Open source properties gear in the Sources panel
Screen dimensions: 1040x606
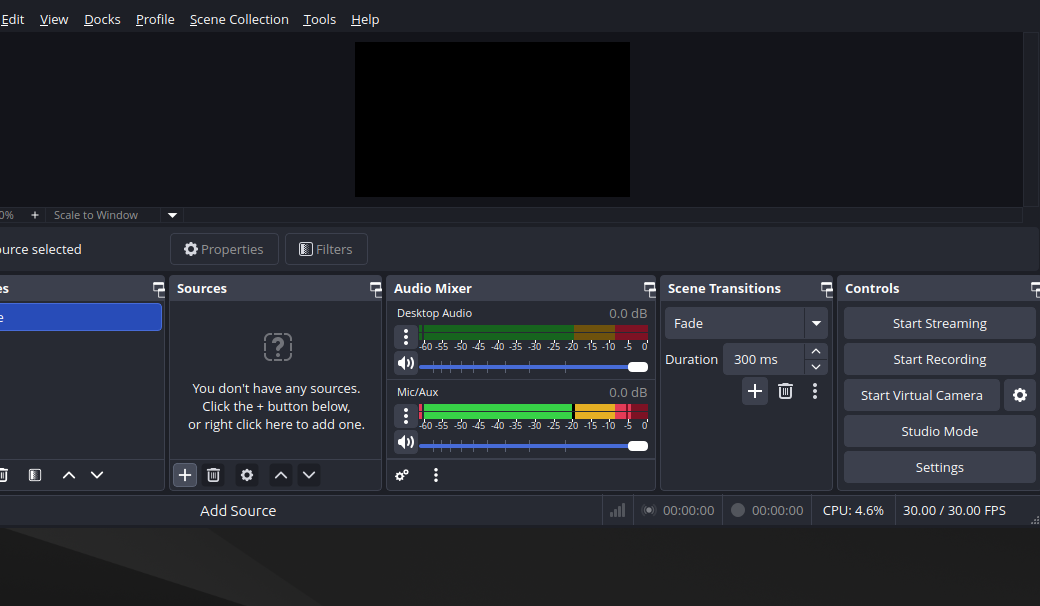pyautogui.click(x=247, y=475)
